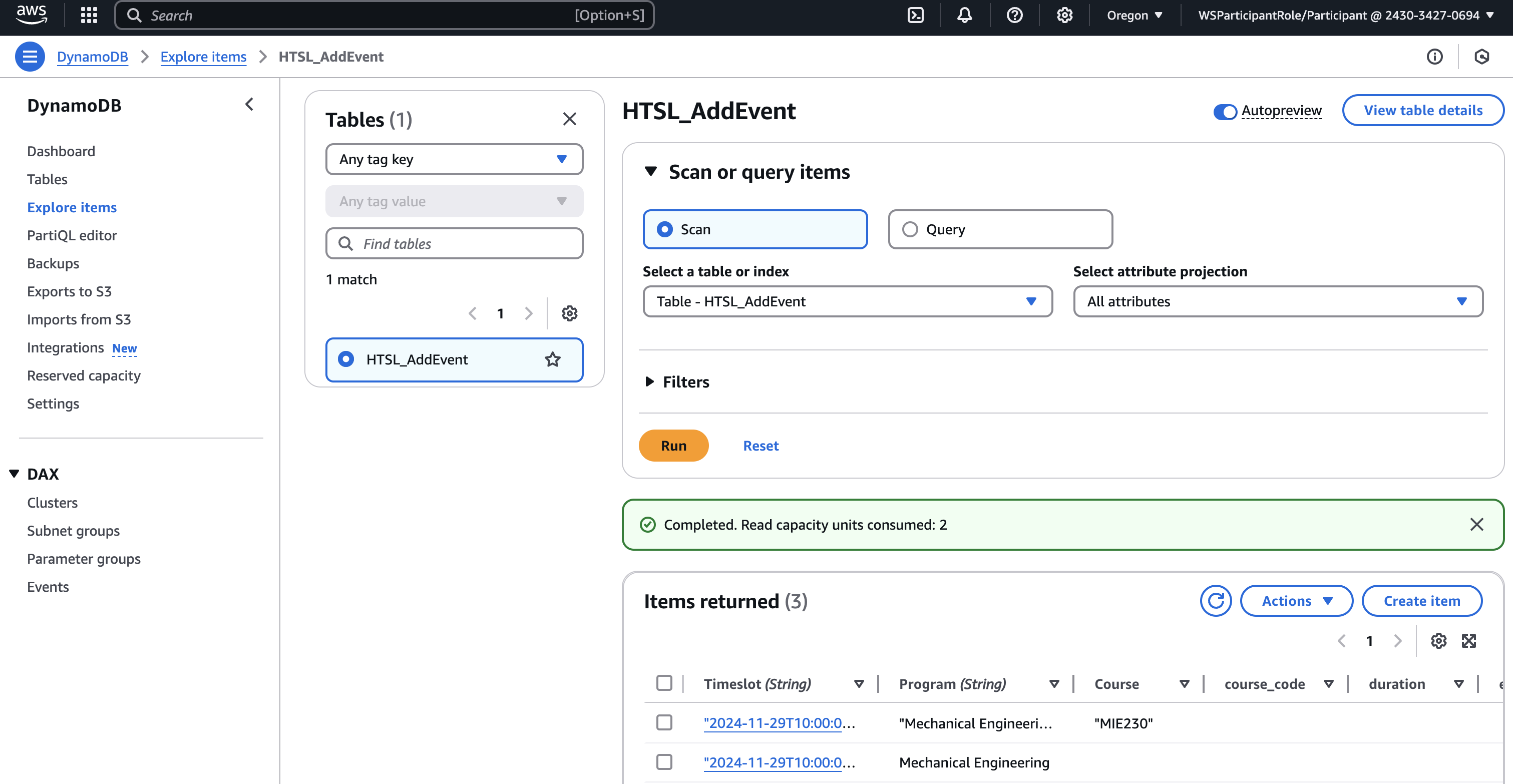Open the AWS services grid menu
Viewport: 1513px width, 784px height.
pyautogui.click(x=89, y=15)
